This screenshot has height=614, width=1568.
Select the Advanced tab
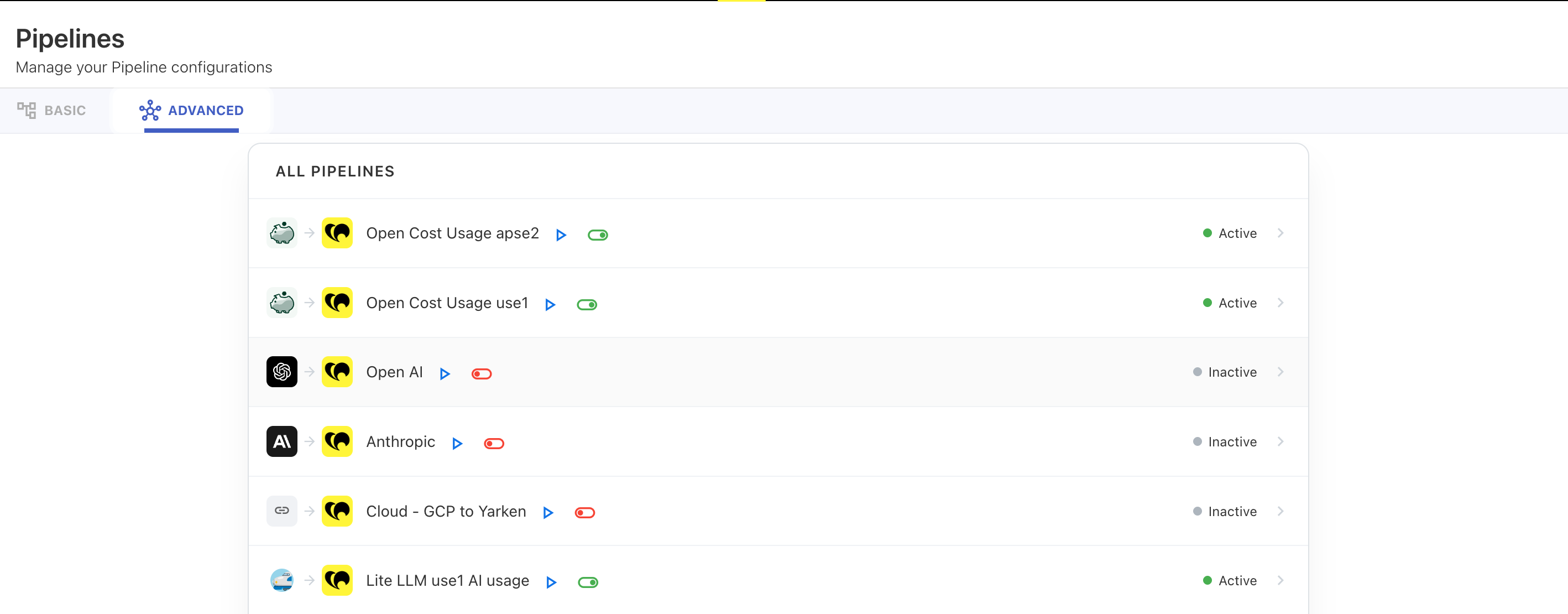(x=191, y=110)
